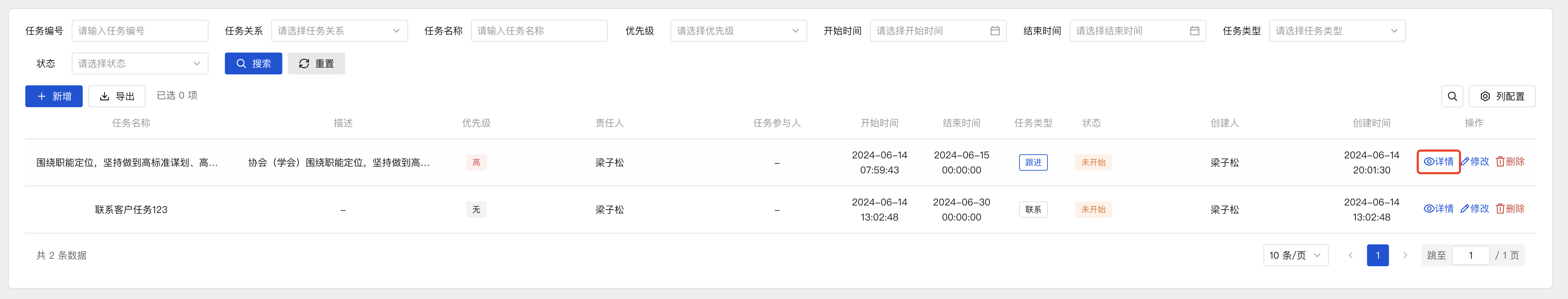Image resolution: width=1568 pixels, height=299 pixels.
Task: Add a new task with 新增
Action: [x=54, y=96]
